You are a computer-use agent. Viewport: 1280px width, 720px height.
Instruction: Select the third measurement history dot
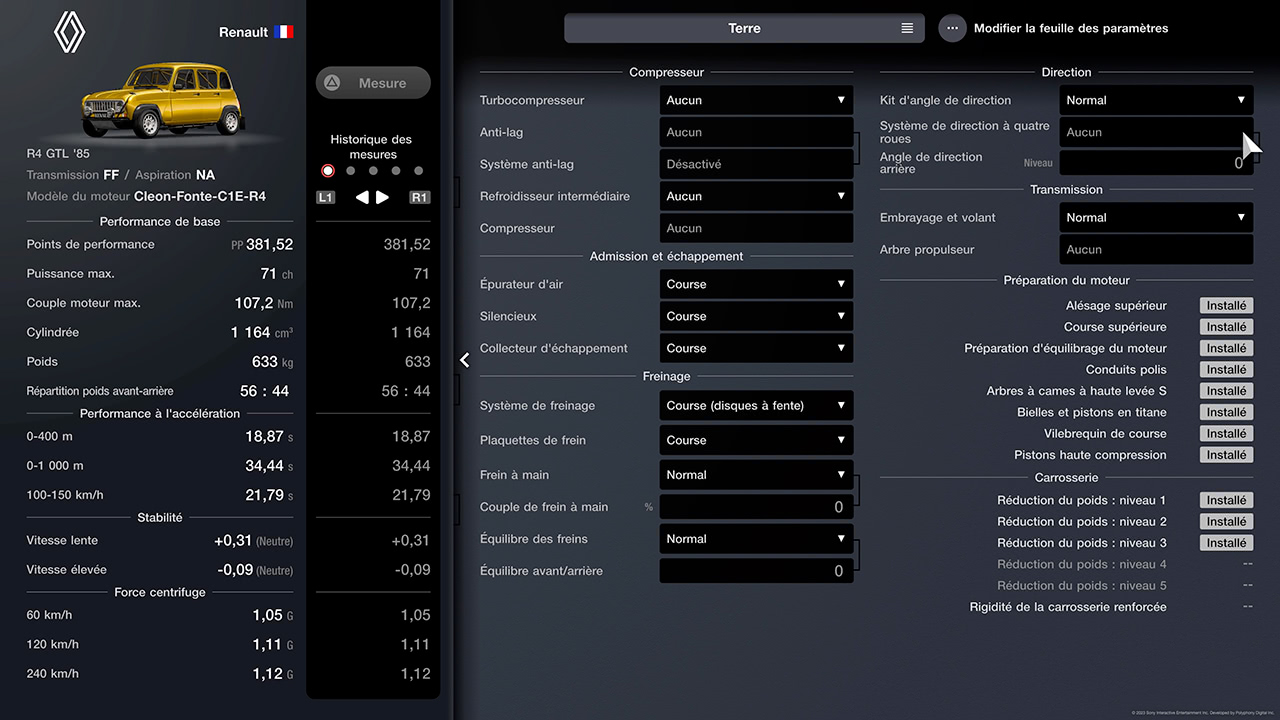click(x=373, y=171)
